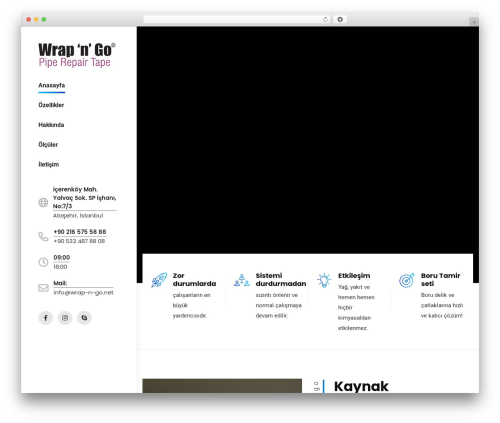
Task: Click the 18:00 closing time
Action: (60, 267)
